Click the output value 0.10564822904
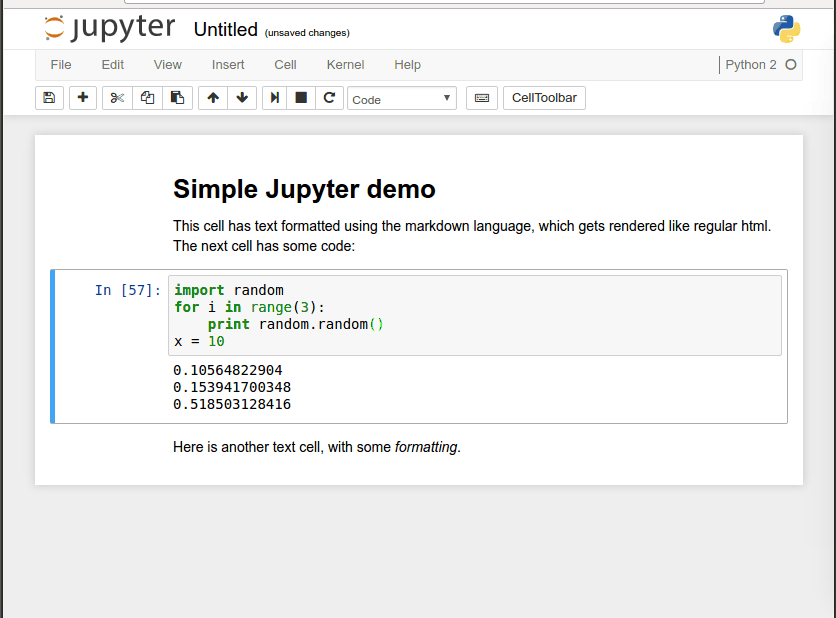This screenshot has height=618, width=836. coord(228,370)
